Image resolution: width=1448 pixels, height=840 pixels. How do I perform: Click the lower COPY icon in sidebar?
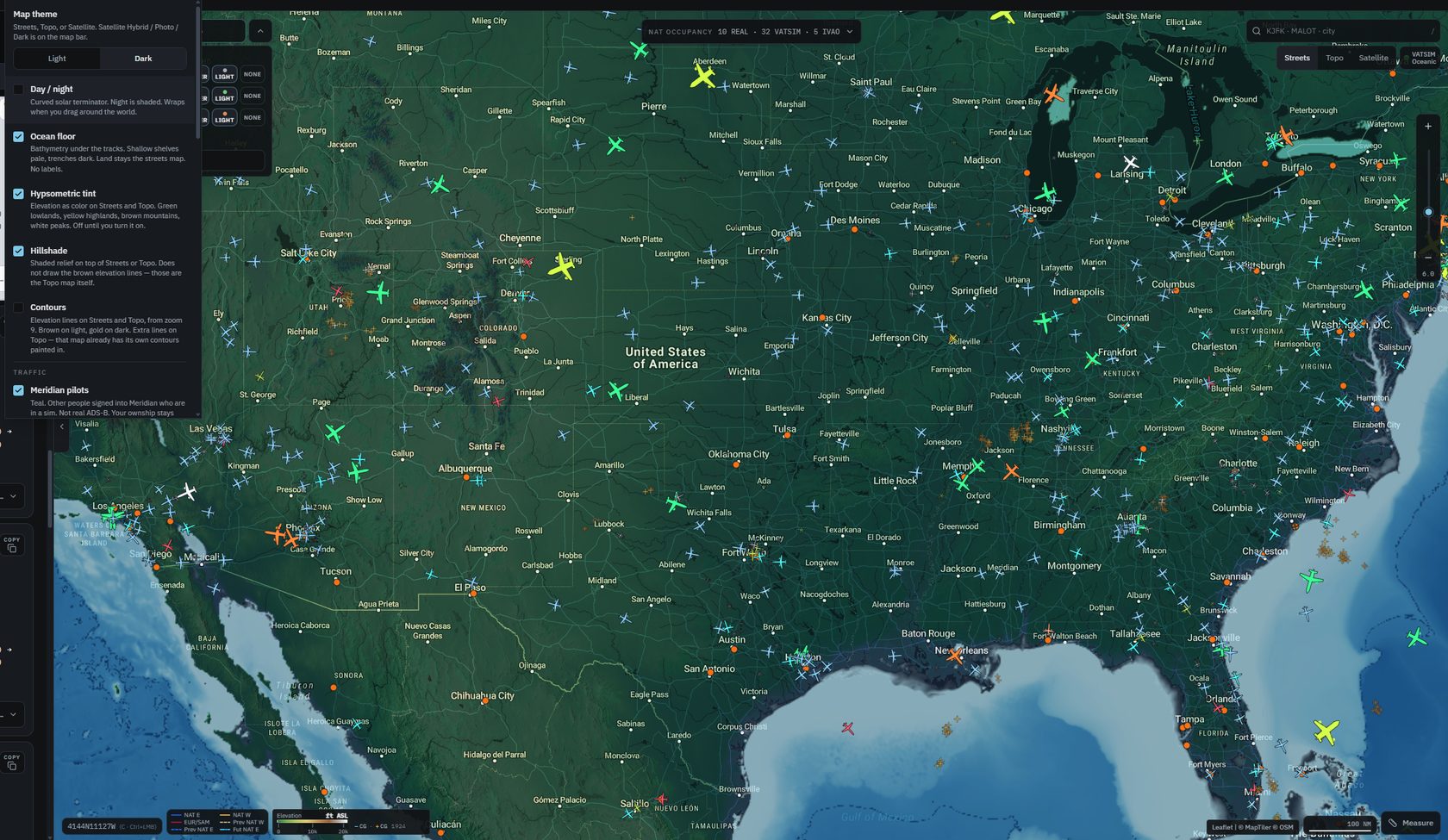point(11,762)
